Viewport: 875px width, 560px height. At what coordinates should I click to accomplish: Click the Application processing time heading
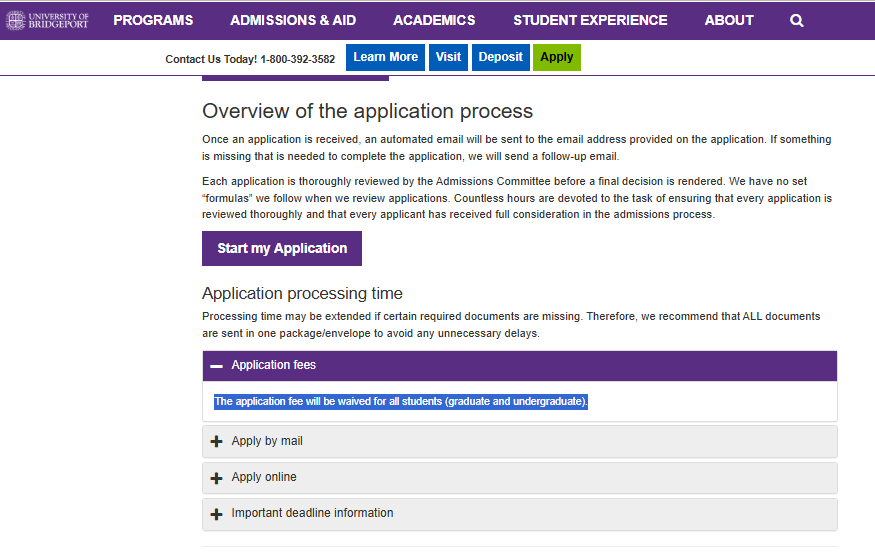tap(302, 293)
